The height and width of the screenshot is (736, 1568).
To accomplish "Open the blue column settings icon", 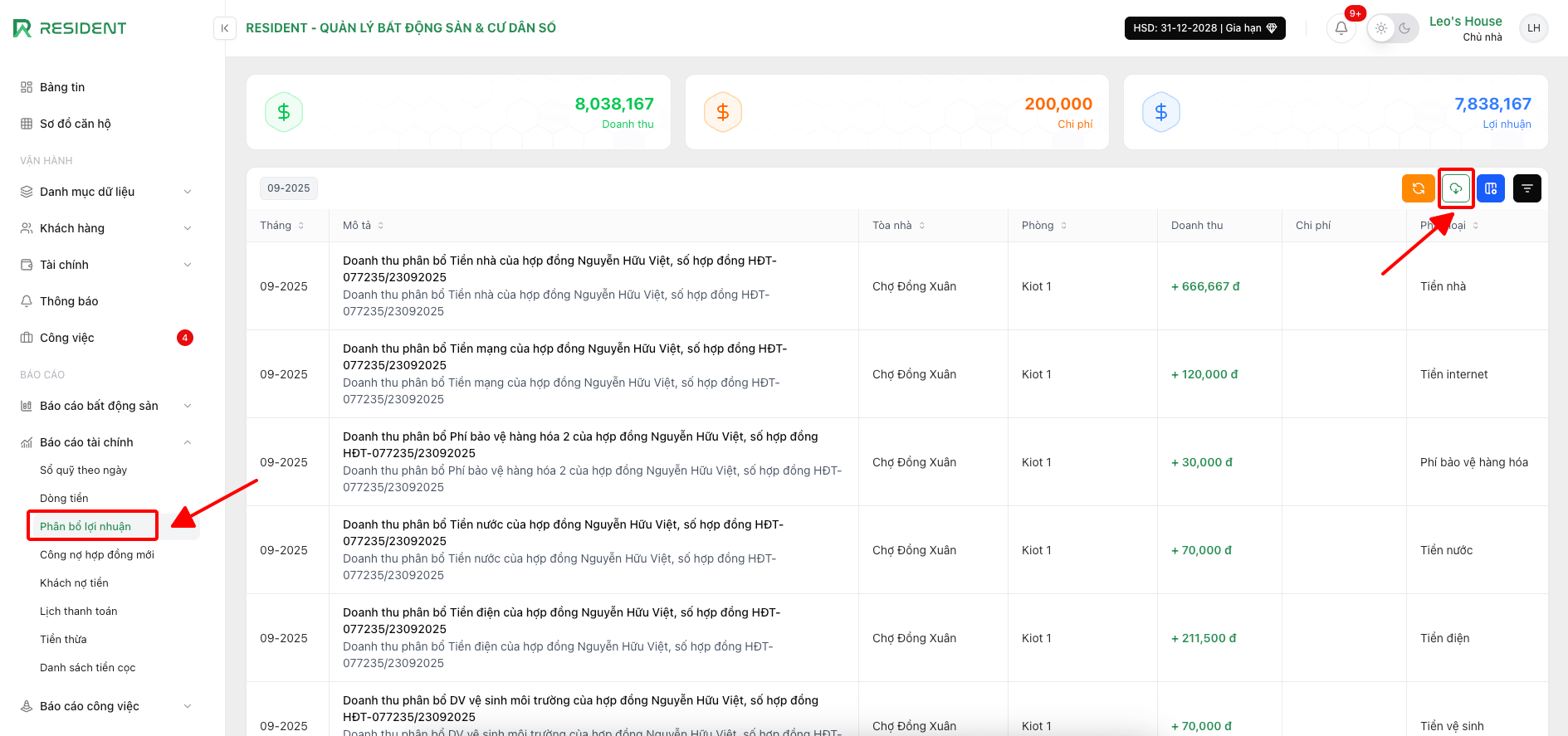I will coord(1491,188).
